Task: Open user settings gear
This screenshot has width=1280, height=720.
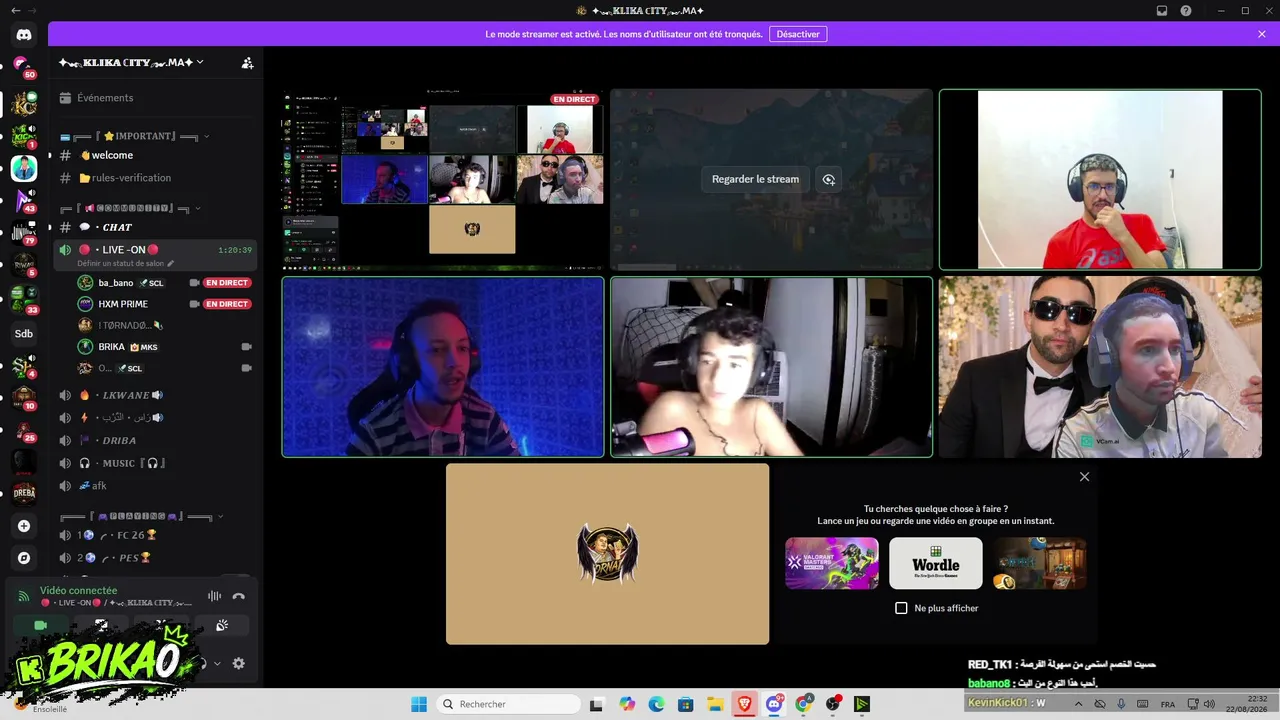Action: 238,663
